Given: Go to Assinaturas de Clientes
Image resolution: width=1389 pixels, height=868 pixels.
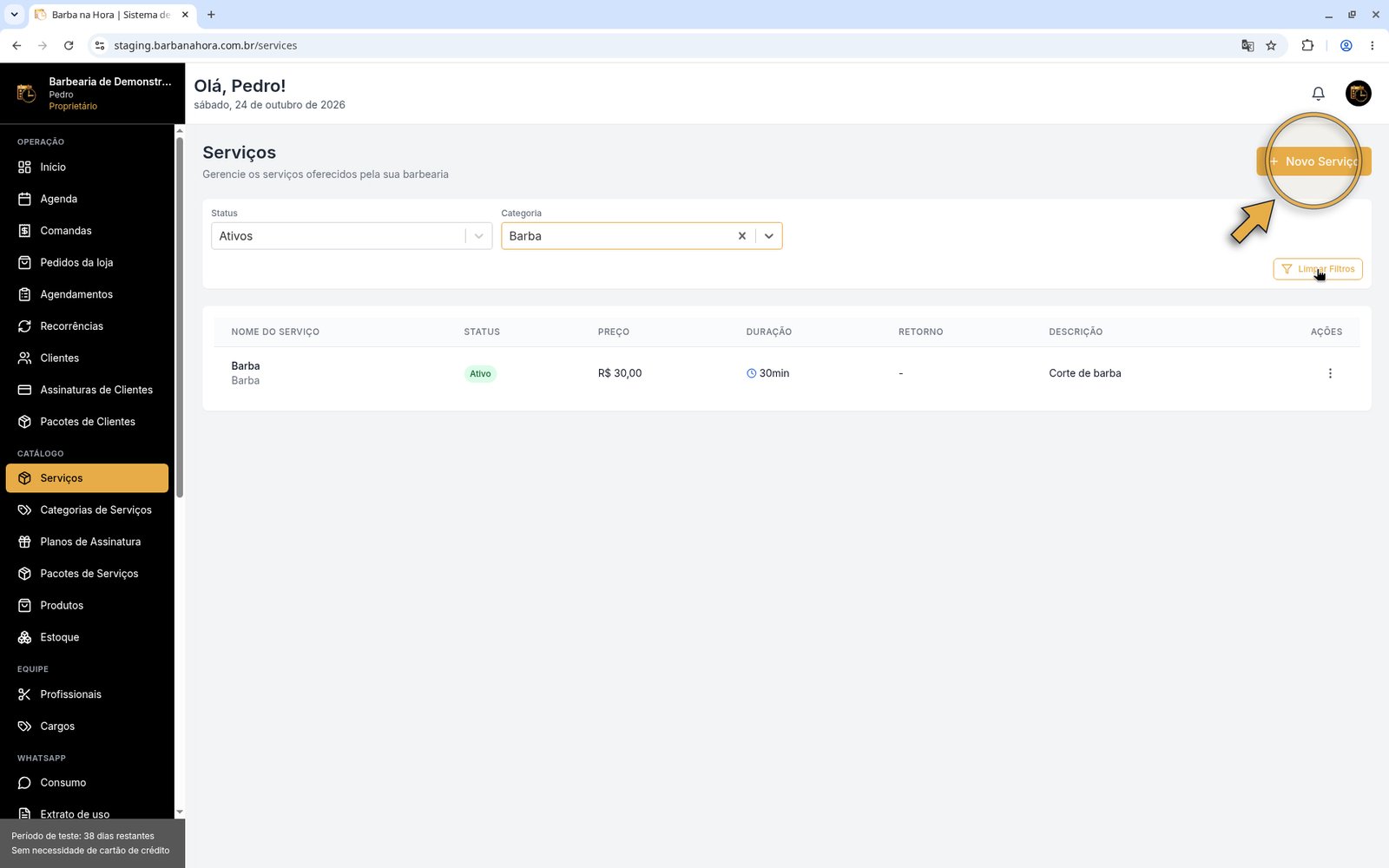Looking at the screenshot, I should pos(87,391).
